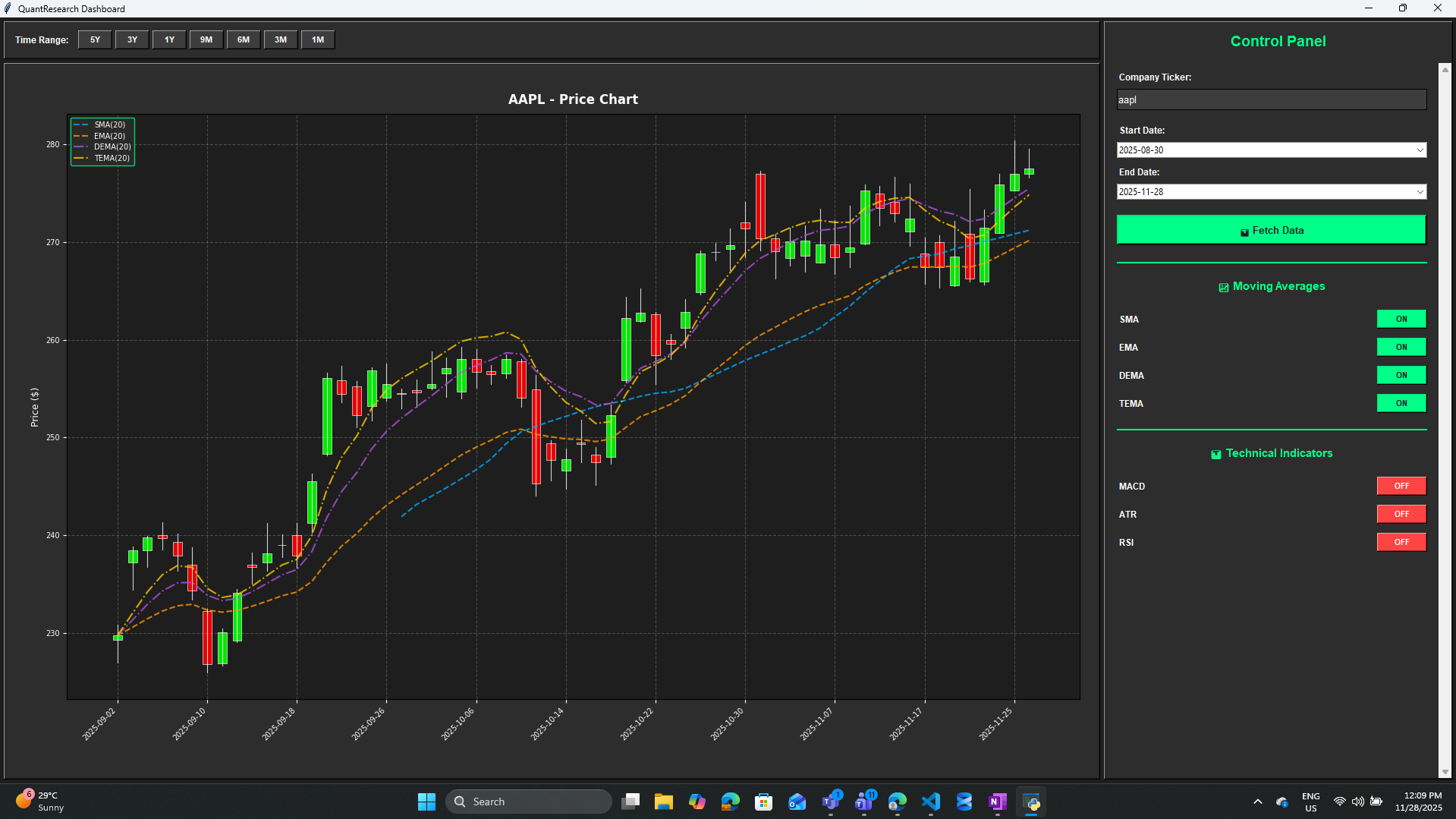Open Outlook from the taskbar
The height and width of the screenshot is (819, 1456).
click(x=797, y=802)
